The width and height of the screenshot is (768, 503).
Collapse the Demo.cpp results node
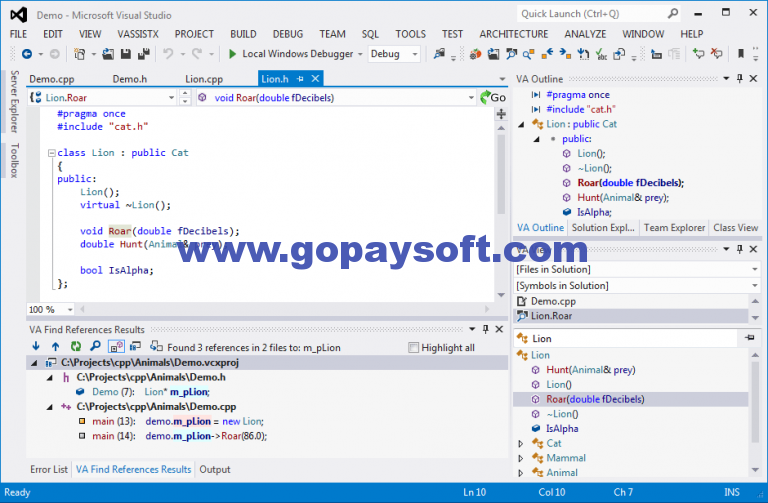(49, 407)
